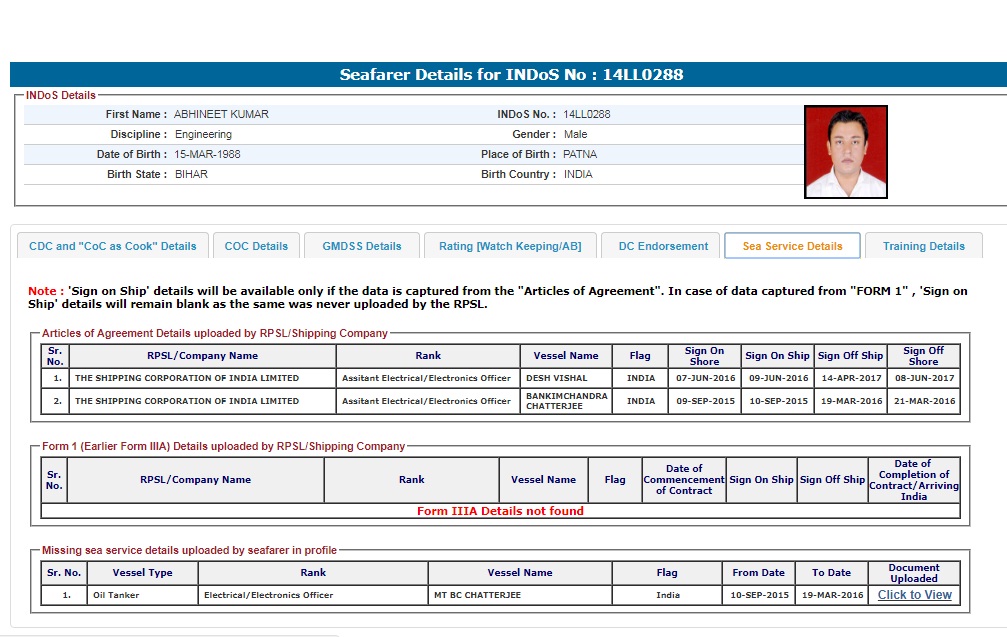Click the MT BC CHATTERJEE vessel entry
Screen dimensions: 1007x637
(477, 595)
